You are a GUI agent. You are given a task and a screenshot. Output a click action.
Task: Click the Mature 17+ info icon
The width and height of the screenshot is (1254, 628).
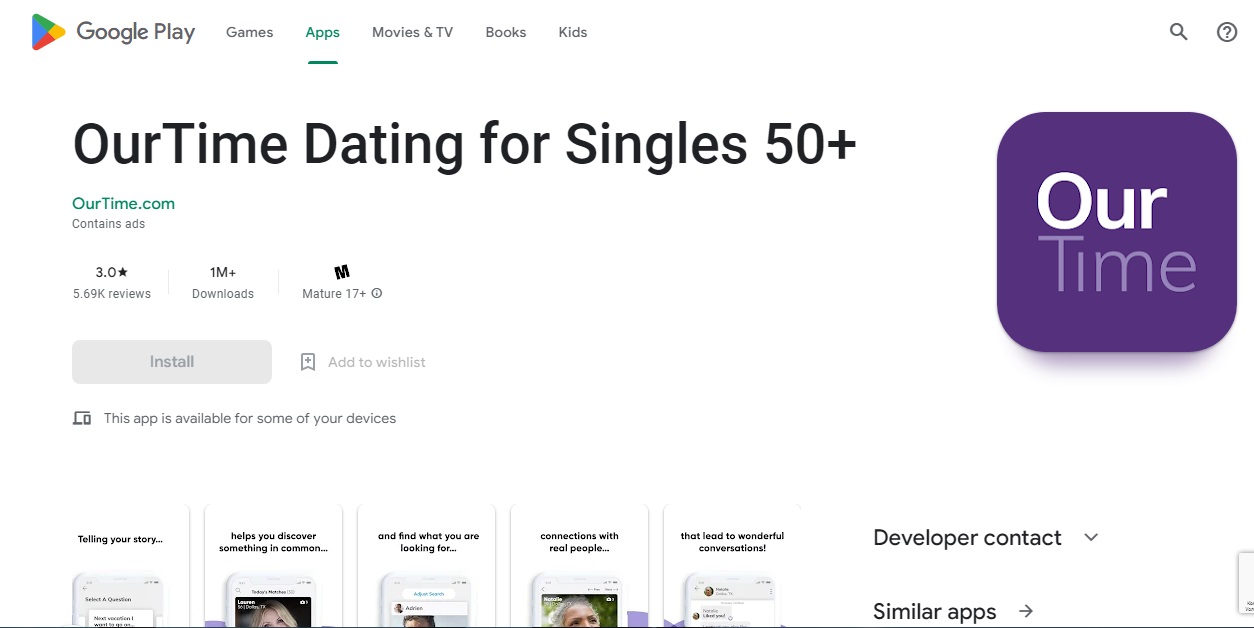[377, 294]
